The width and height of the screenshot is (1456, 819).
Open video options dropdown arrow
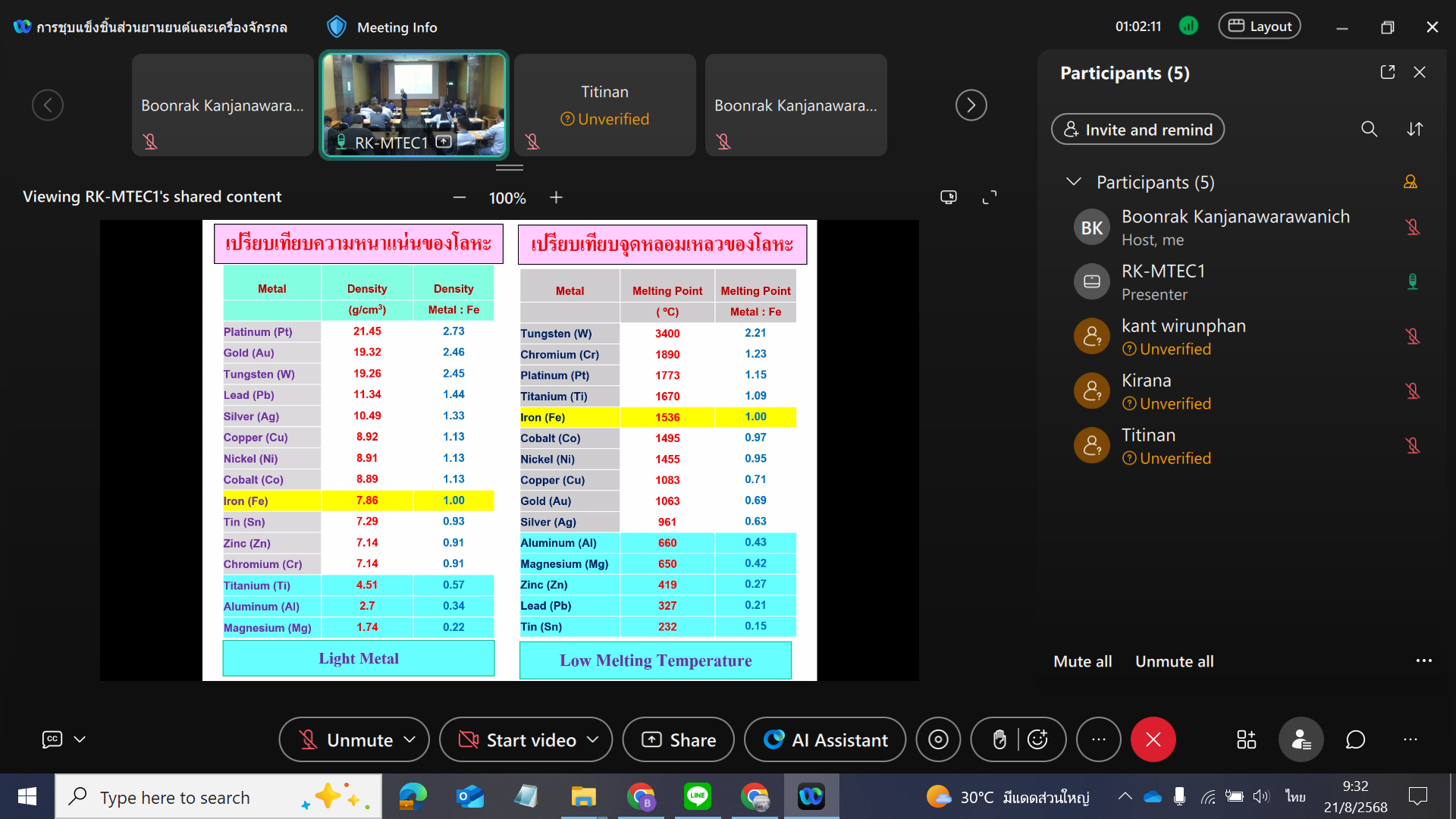[x=593, y=739]
